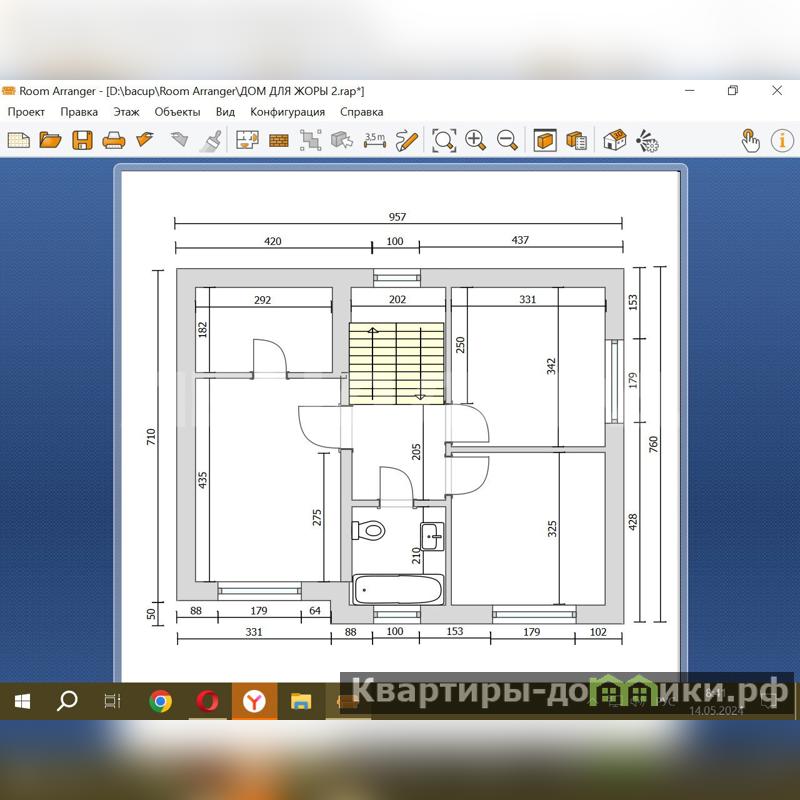
Task: Select the staircase in the floor plan
Action: [x=395, y=363]
